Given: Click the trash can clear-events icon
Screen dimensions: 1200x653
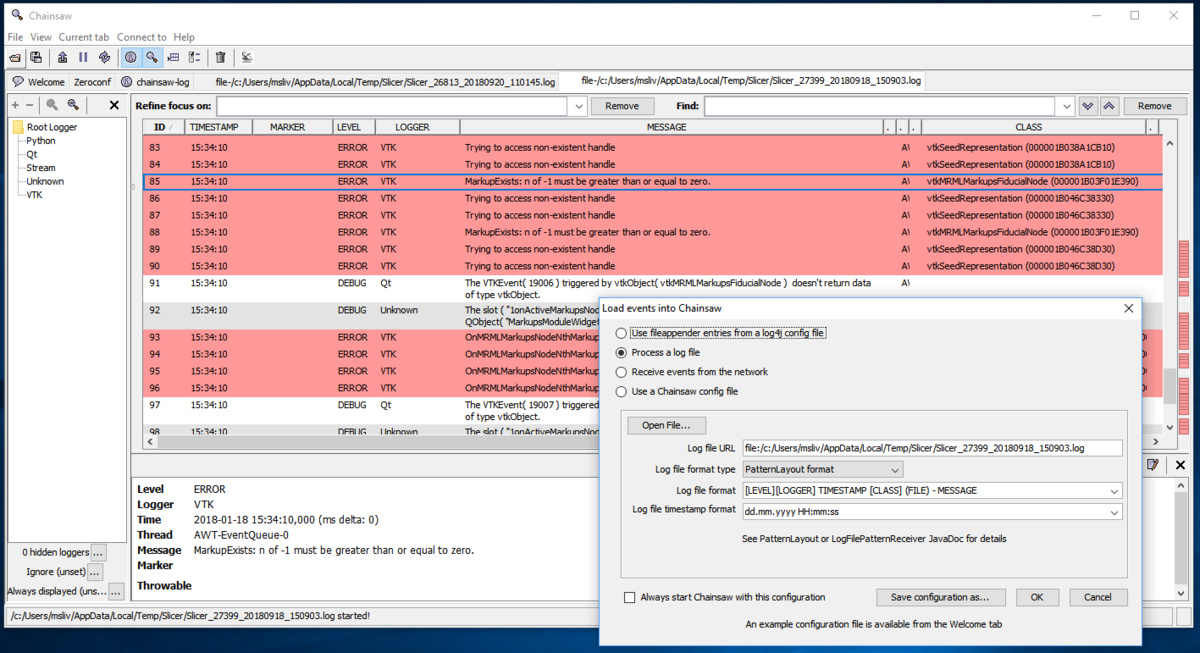Looking at the screenshot, I should [x=221, y=58].
